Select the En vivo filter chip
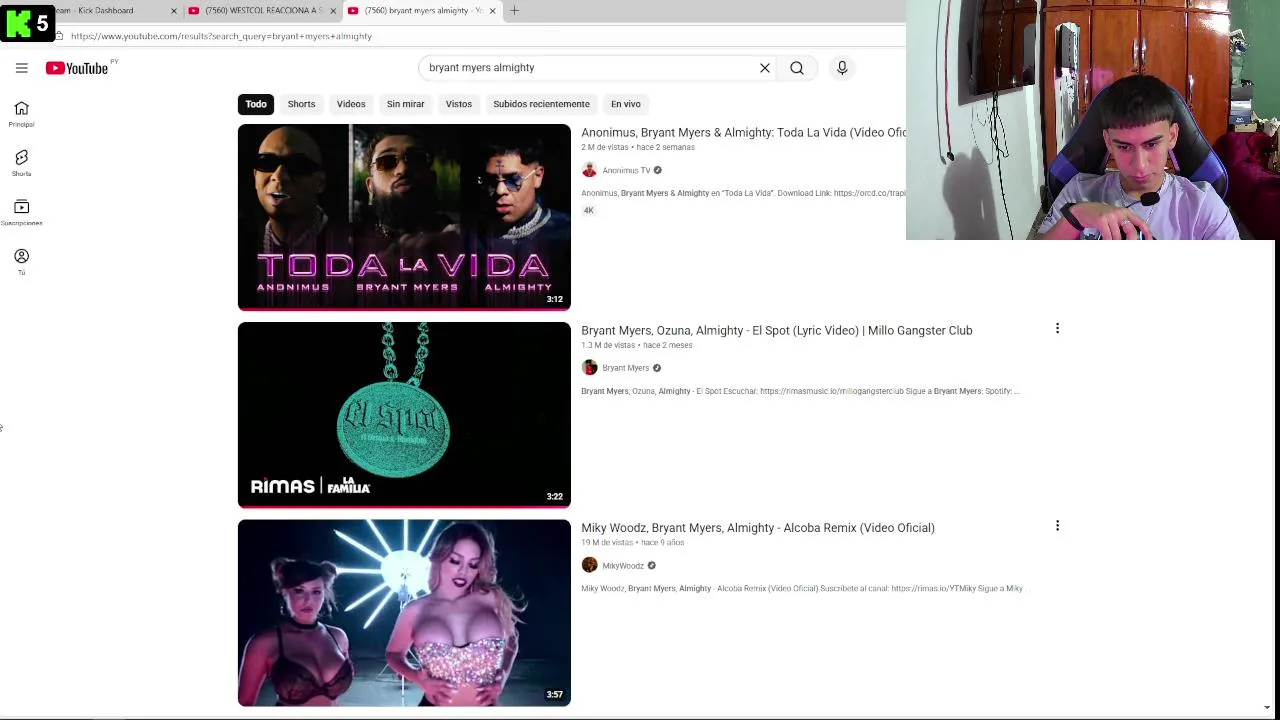 626,104
